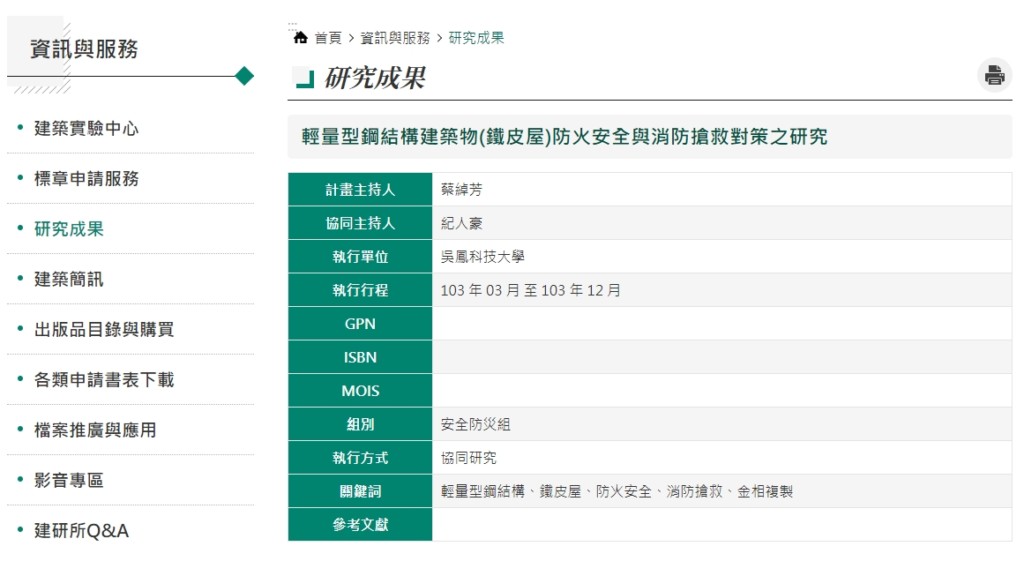Click the 研究成果 page heading

coord(375,78)
